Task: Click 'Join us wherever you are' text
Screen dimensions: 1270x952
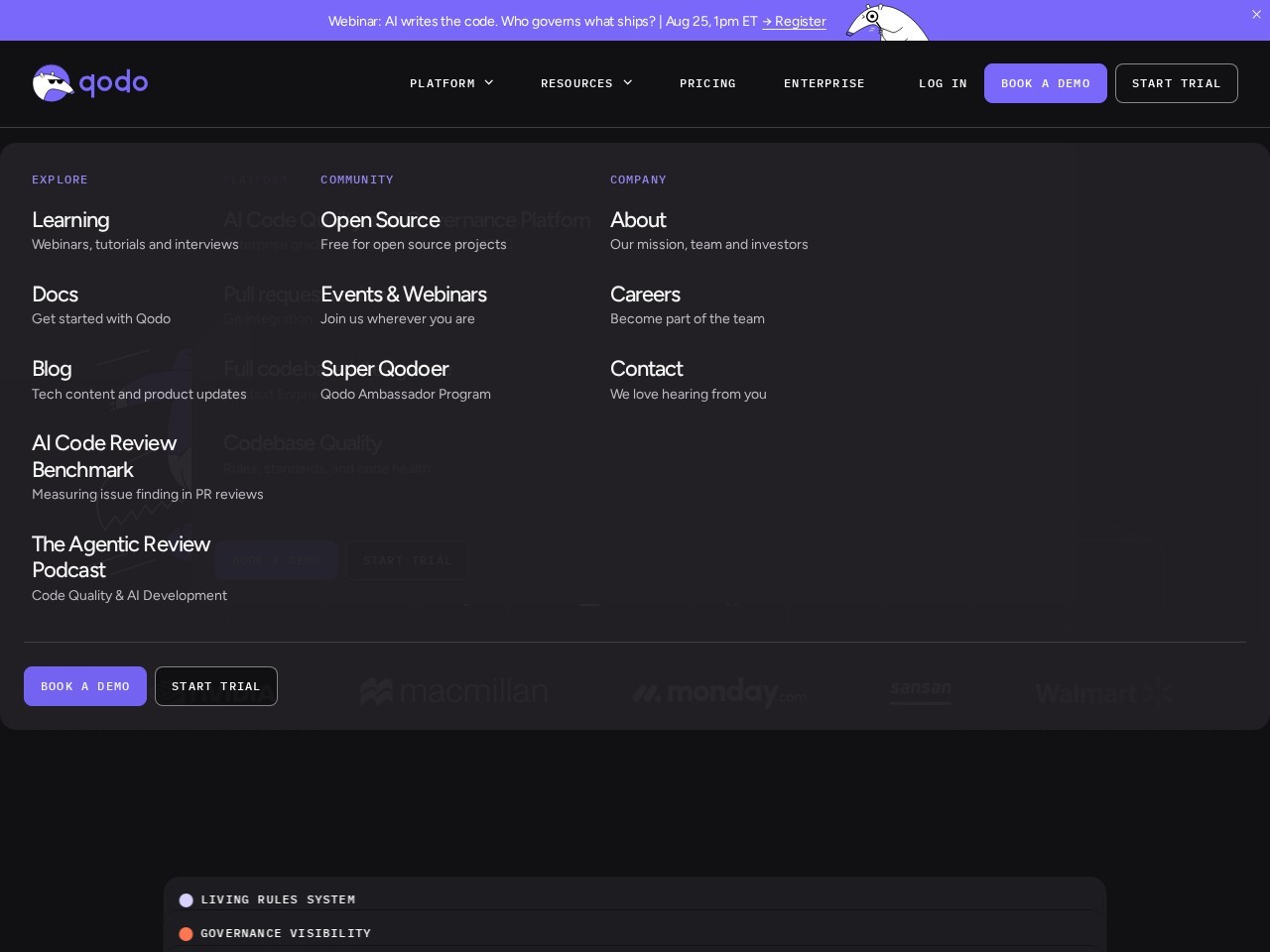Action: pos(398,318)
